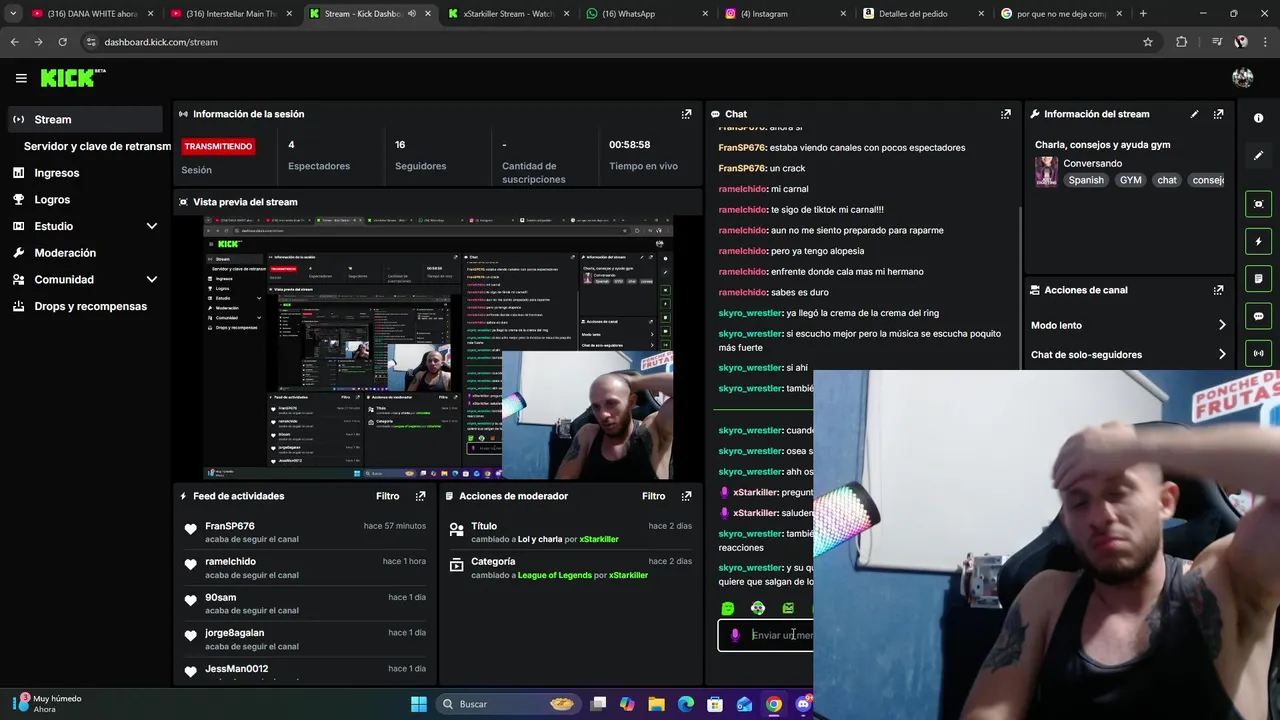Click the purple microphone icon in chat input
1280x720 pixels.
[735, 635]
